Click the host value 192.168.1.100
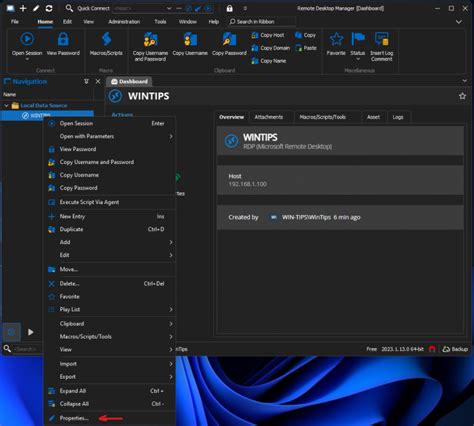This screenshot has height=426, width=474. click(x=247, y=184)
